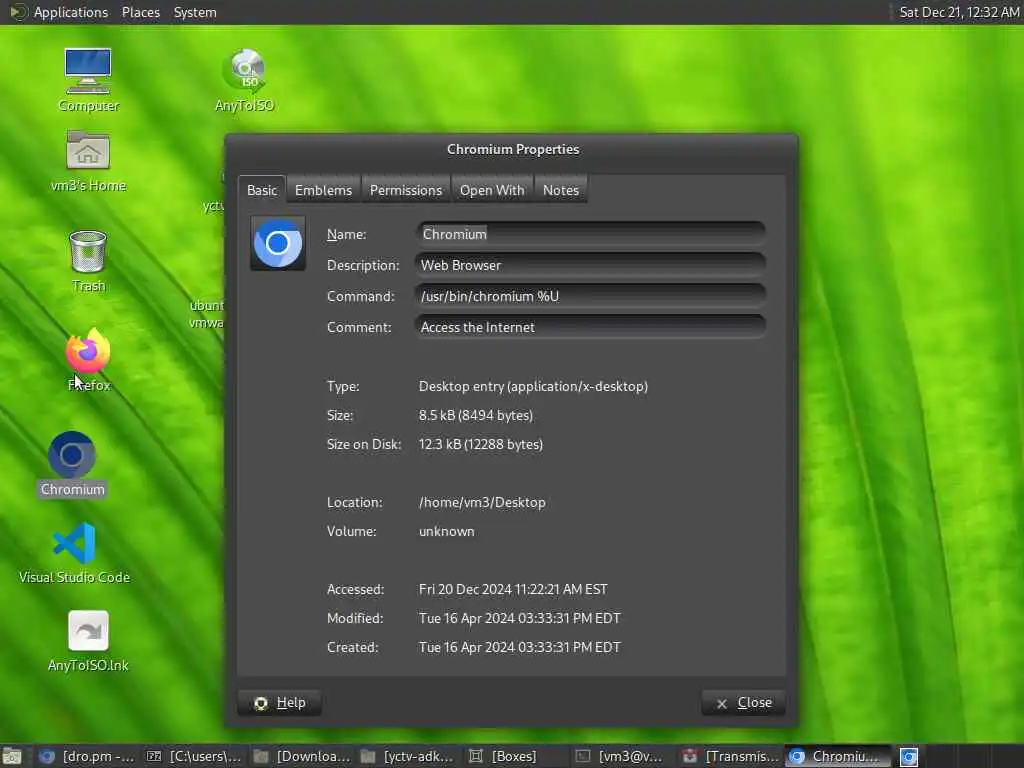The image size is (1024, 768).
Task: Open the Places menu
Action: (x=140, y=12)
